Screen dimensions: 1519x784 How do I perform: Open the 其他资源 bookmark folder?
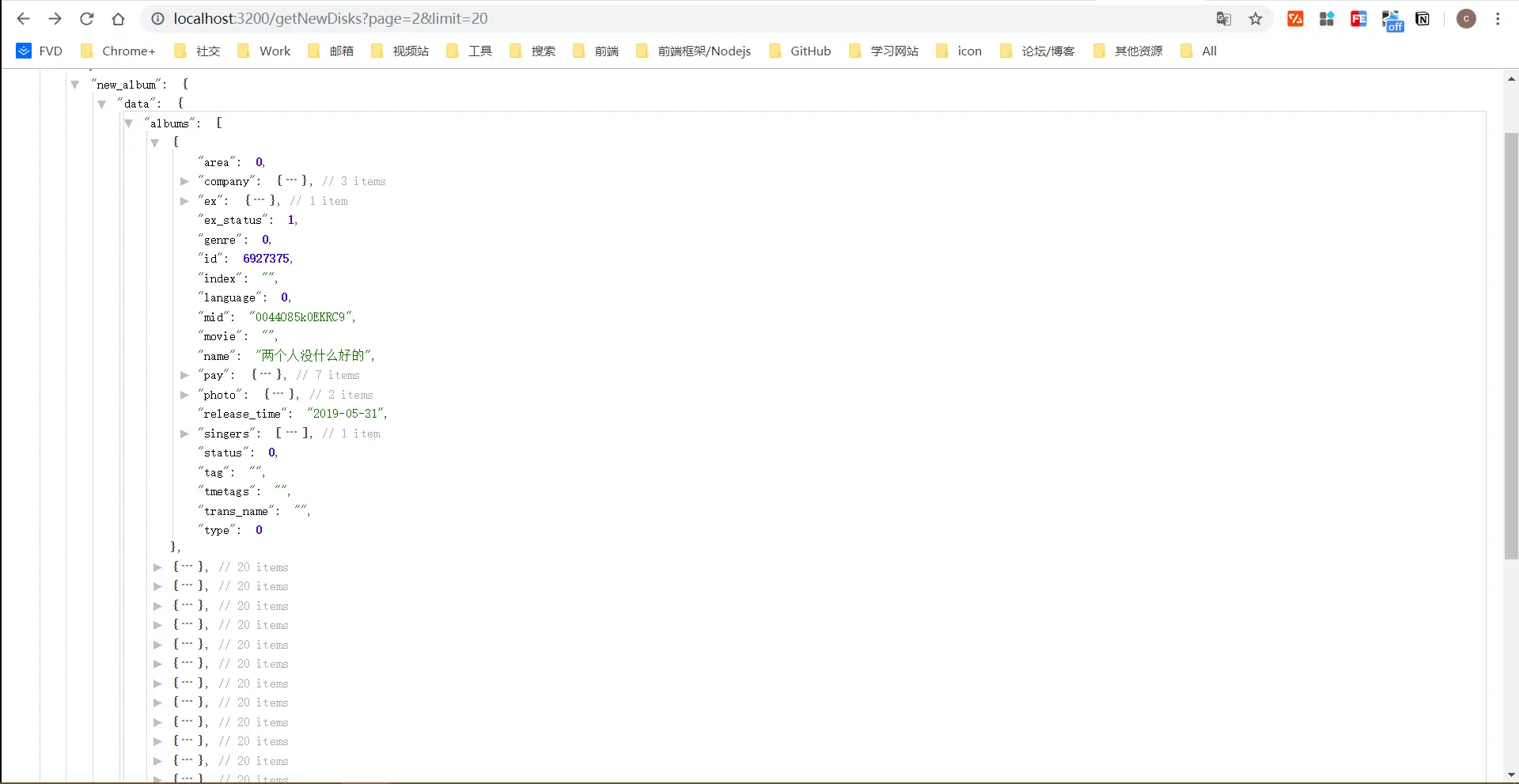click(x=1127, y=51)
